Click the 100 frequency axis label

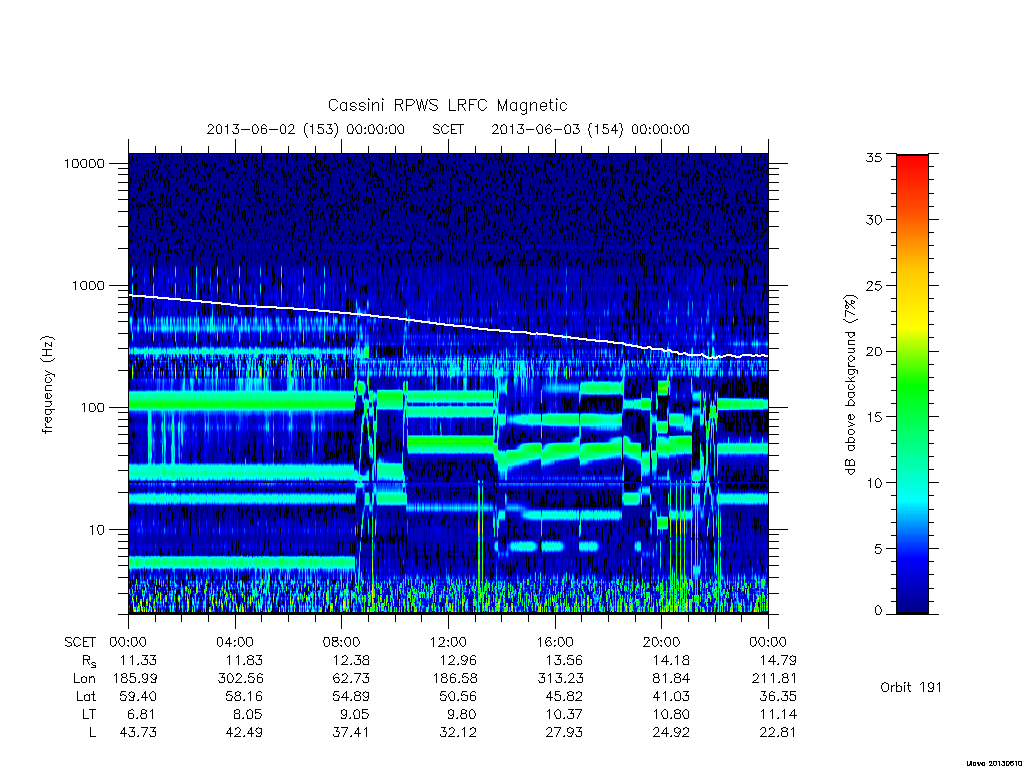92,408
